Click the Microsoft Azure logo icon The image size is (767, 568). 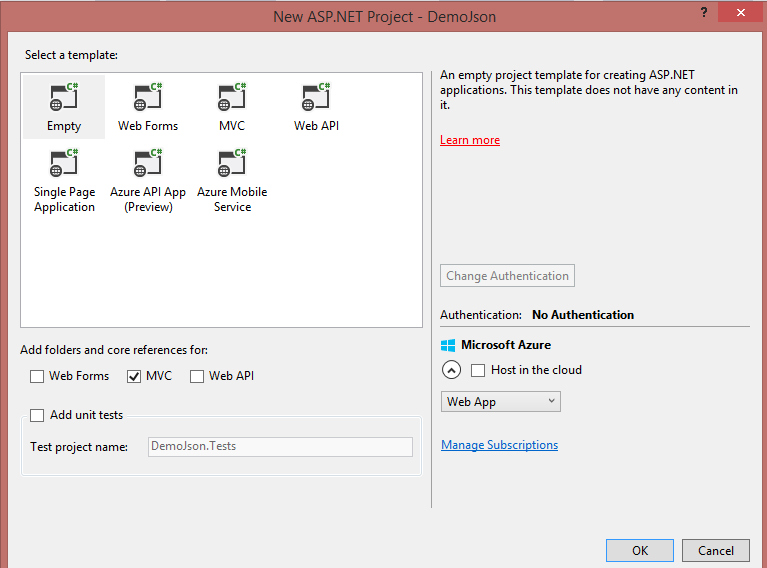(x=448, y=345)
